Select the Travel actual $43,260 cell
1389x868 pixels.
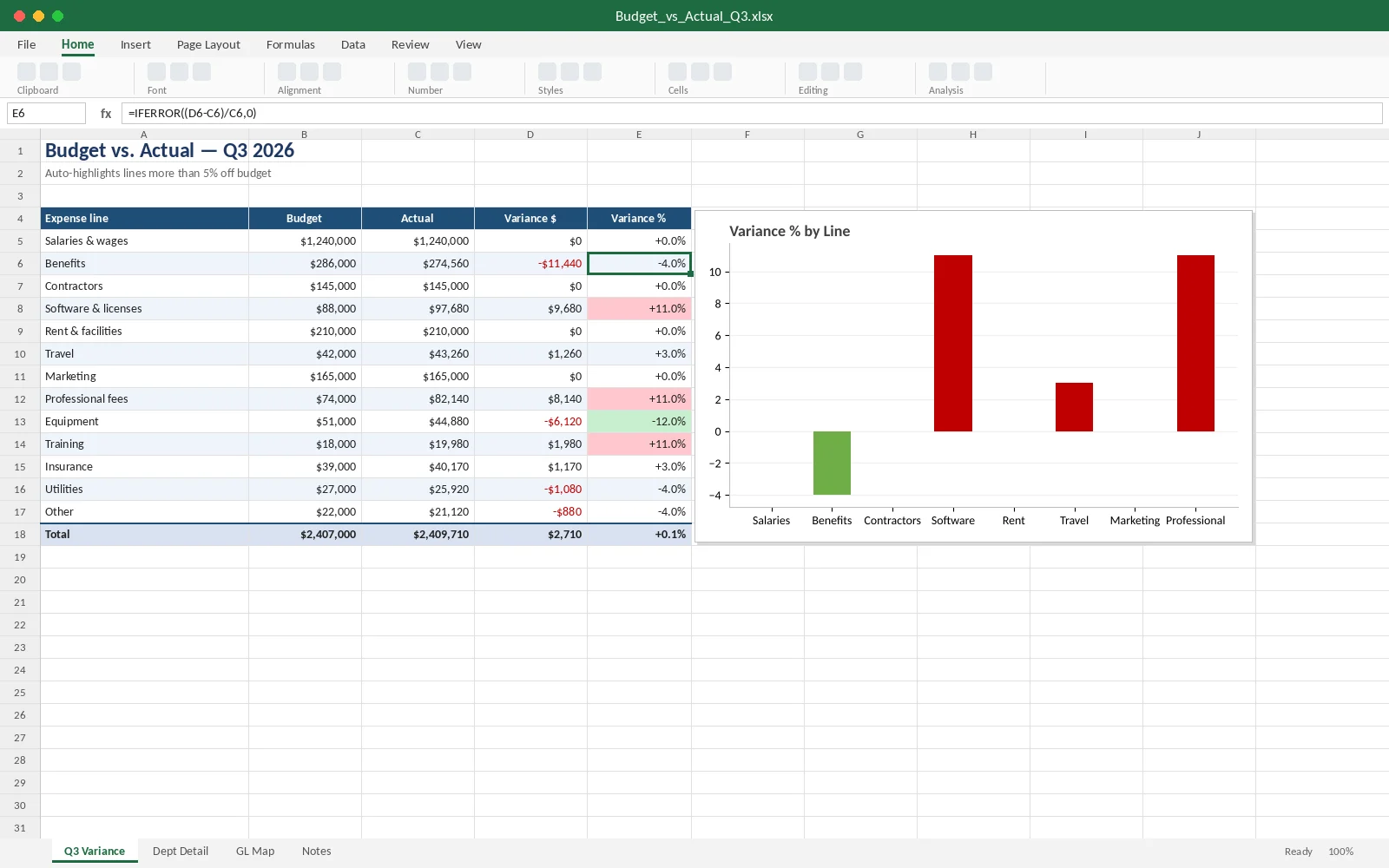click(418, 353)
